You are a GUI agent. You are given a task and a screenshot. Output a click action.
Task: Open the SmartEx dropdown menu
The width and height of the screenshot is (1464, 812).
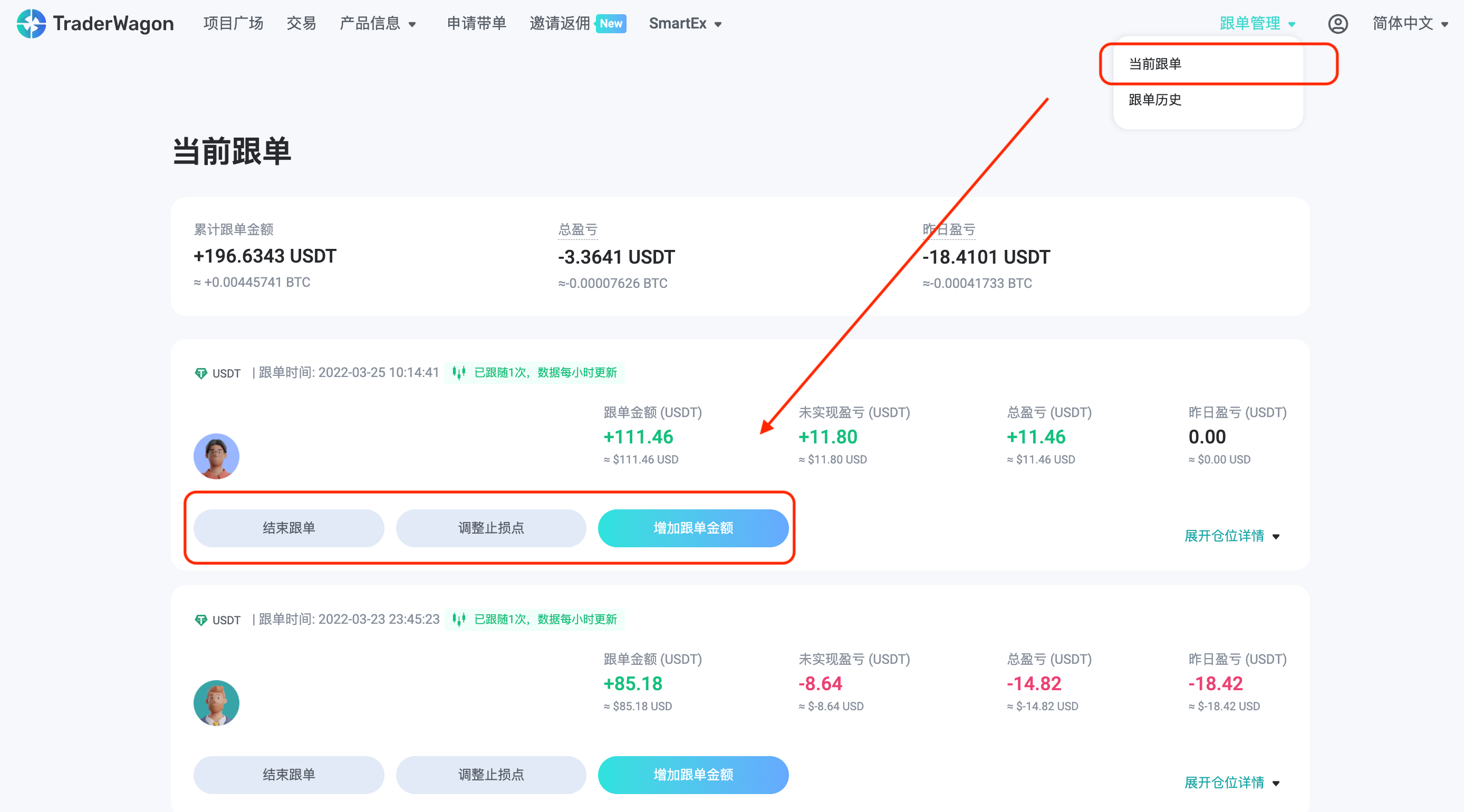(686, 23)
